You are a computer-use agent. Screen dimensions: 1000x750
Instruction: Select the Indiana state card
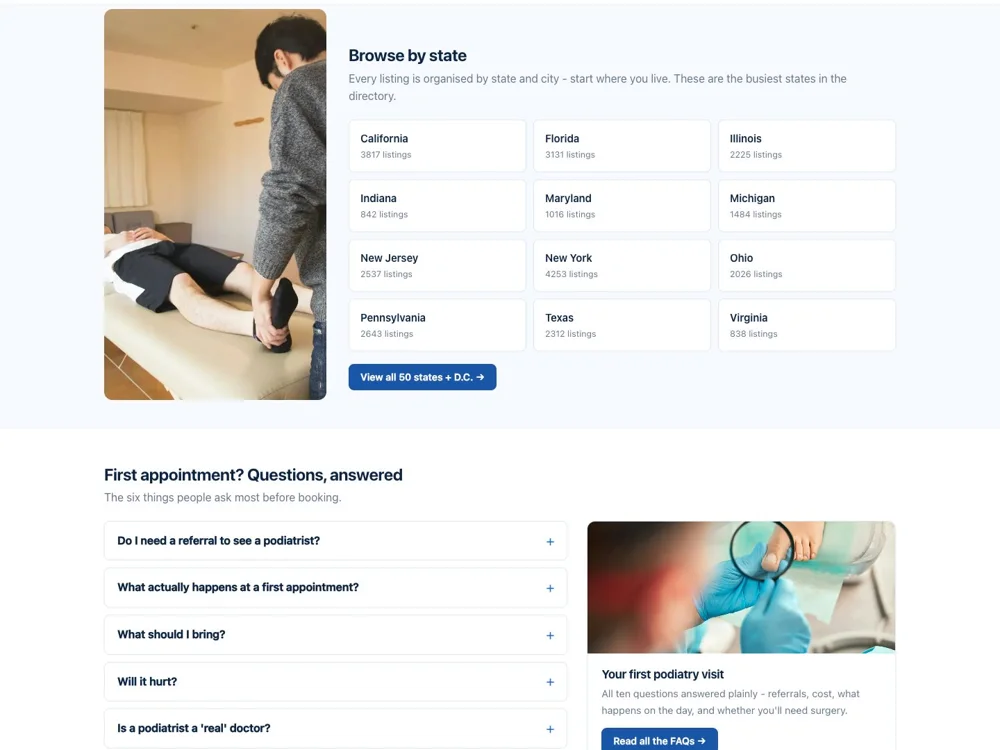437,205
